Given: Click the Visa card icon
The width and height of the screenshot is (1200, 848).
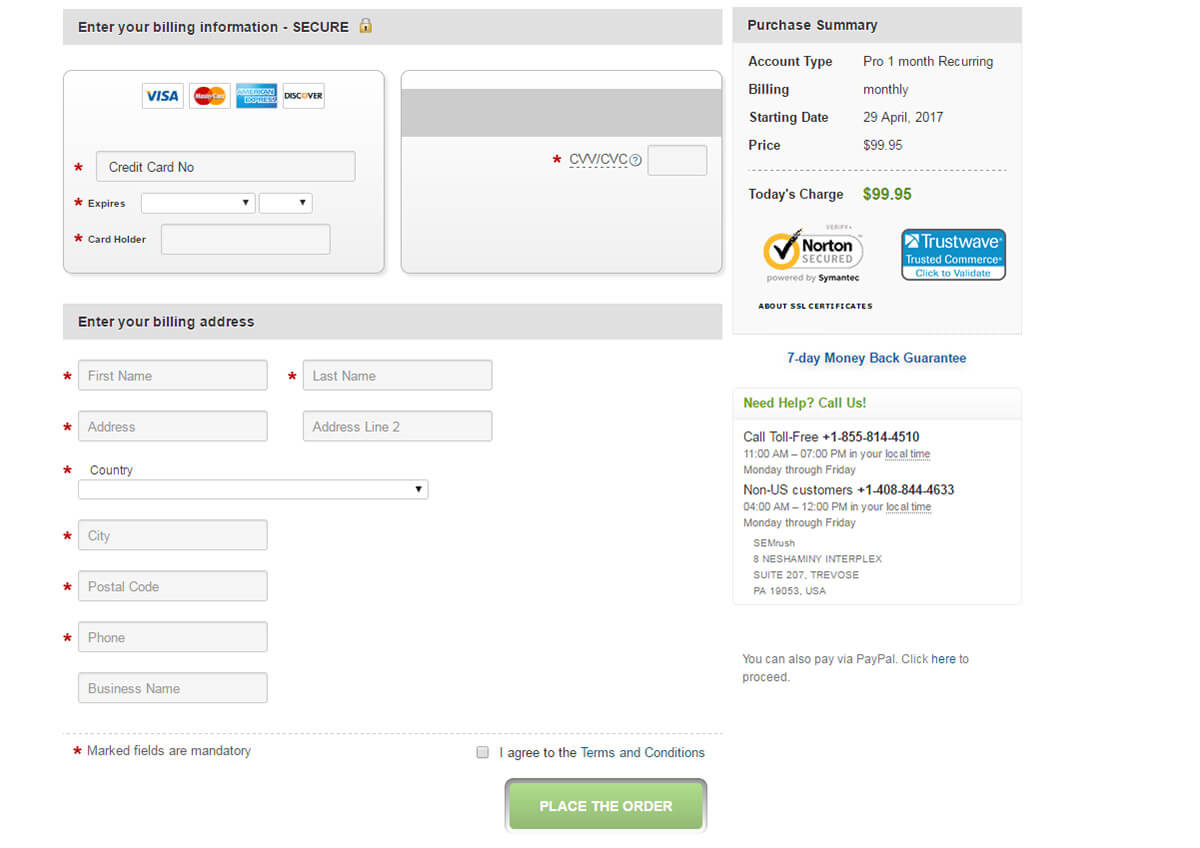Looking at the screenshot, I should (x=162, y=96).
